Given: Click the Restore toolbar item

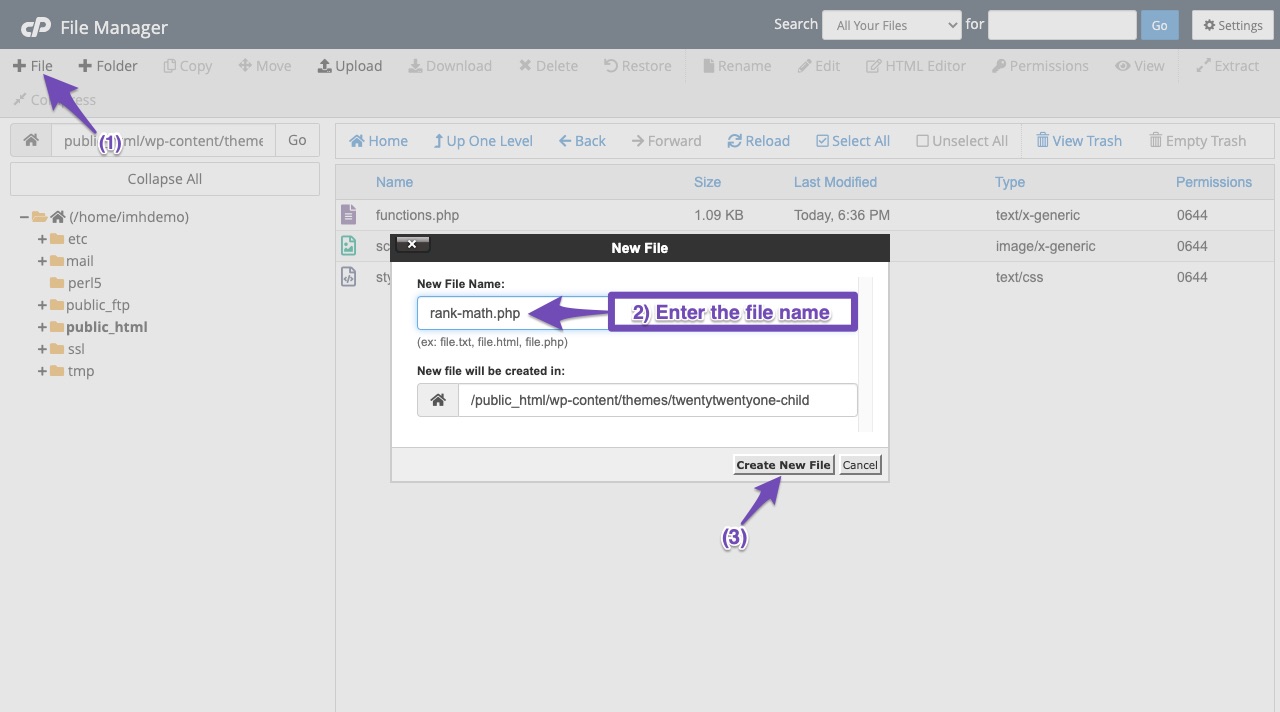Looking at the screenshot, I should tap(638, 66).
